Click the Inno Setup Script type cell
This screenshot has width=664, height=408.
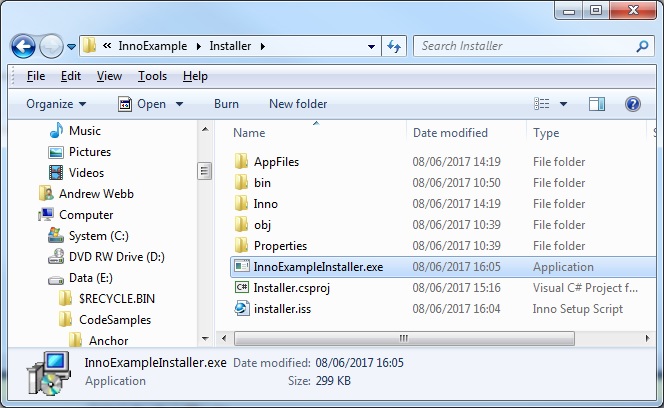(578, 309)
